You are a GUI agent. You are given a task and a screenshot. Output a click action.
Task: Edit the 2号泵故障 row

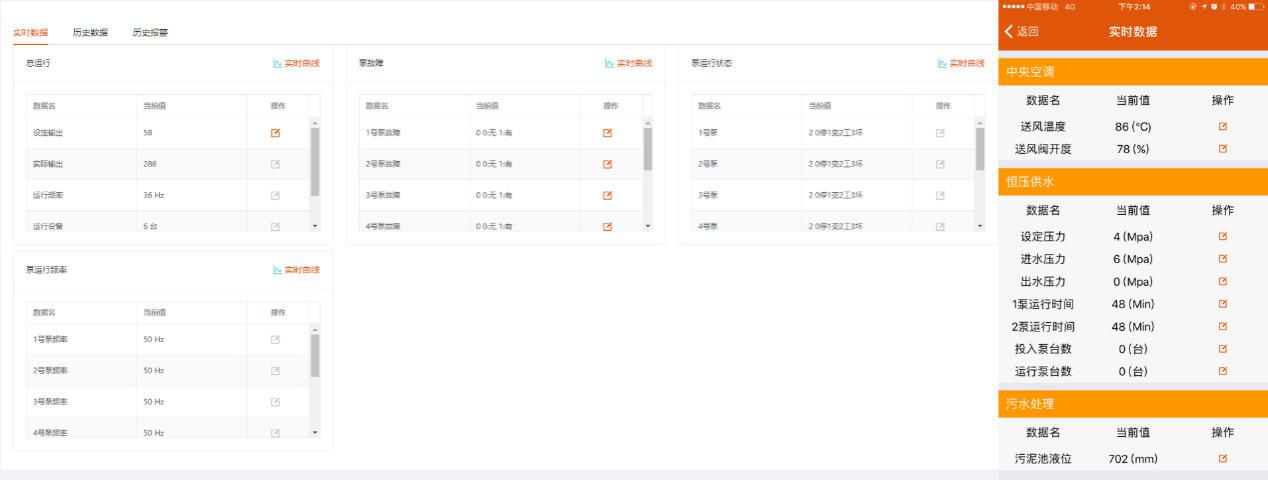tap(607, 164)
